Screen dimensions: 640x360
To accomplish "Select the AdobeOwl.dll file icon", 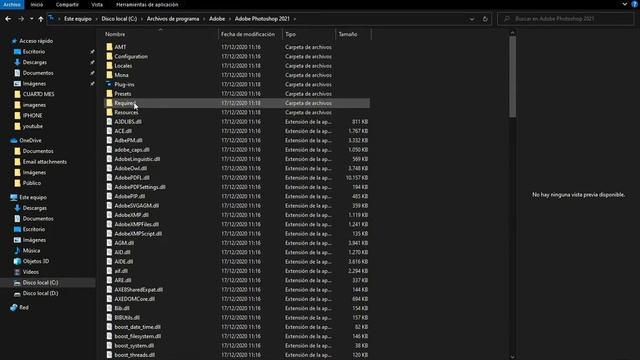I will (x=109, y=168).
